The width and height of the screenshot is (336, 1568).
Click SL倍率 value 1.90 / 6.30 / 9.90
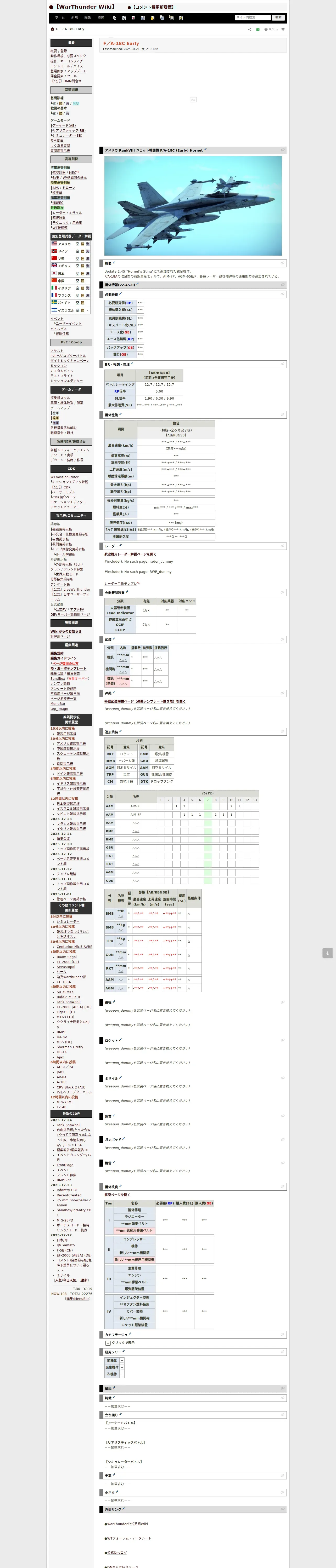(x=159, y=399)
